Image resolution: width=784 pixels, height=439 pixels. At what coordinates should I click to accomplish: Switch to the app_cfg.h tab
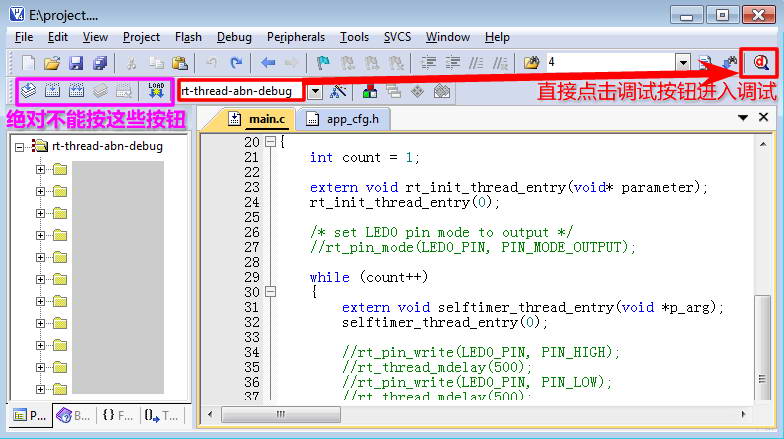pos(344,119)
